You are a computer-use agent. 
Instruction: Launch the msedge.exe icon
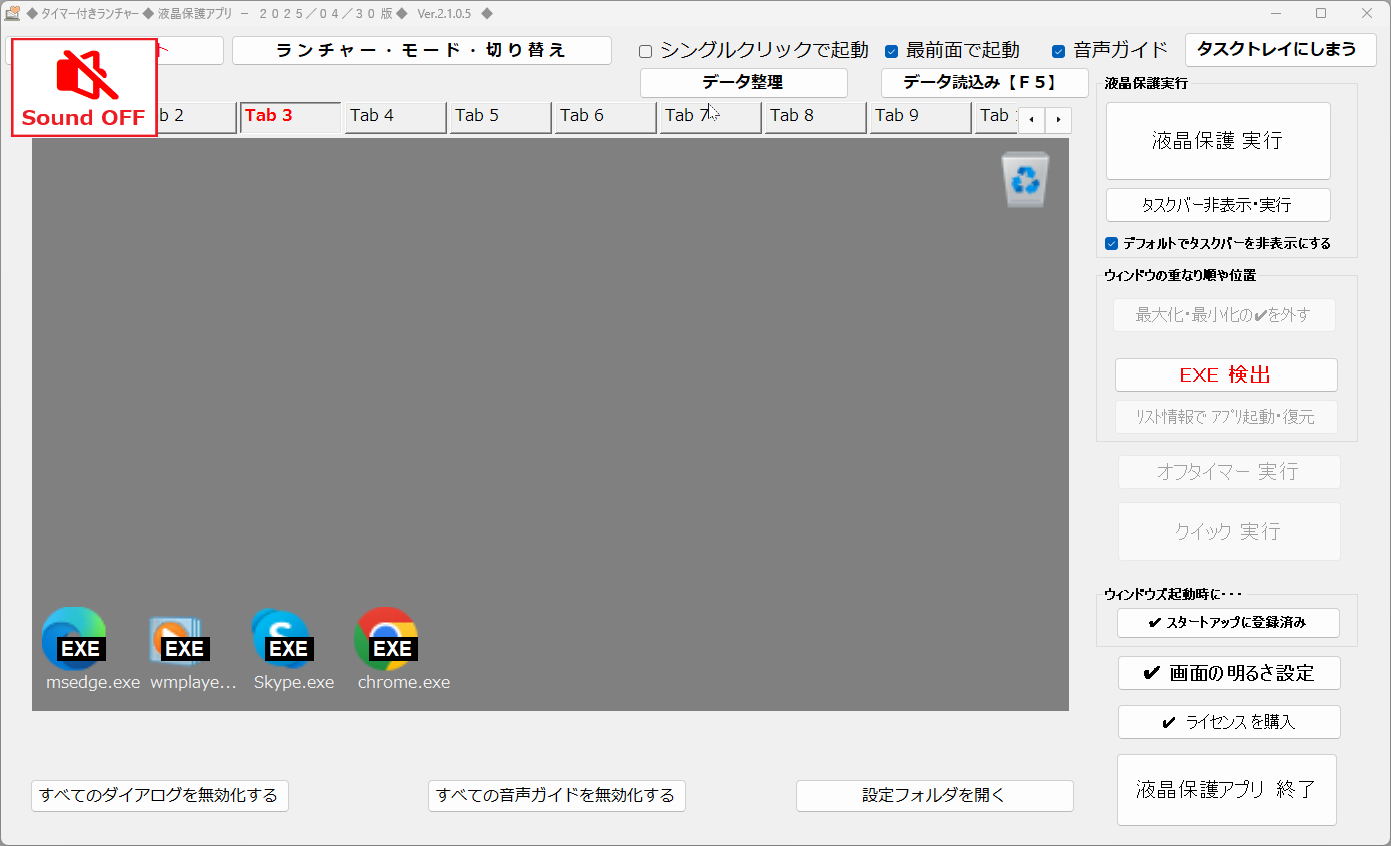tap(74, 638)
